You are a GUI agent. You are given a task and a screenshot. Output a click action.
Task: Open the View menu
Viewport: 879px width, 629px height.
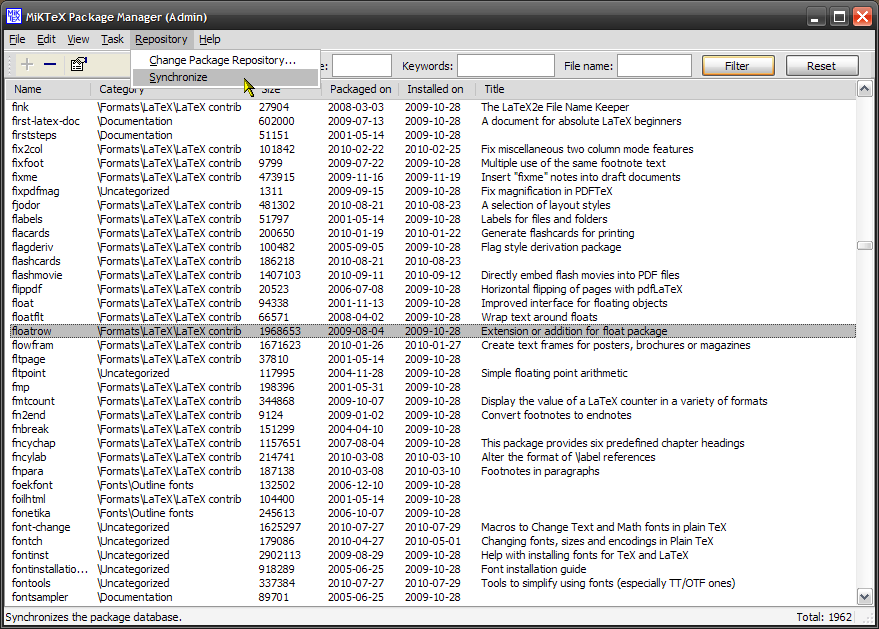[78, 39]
